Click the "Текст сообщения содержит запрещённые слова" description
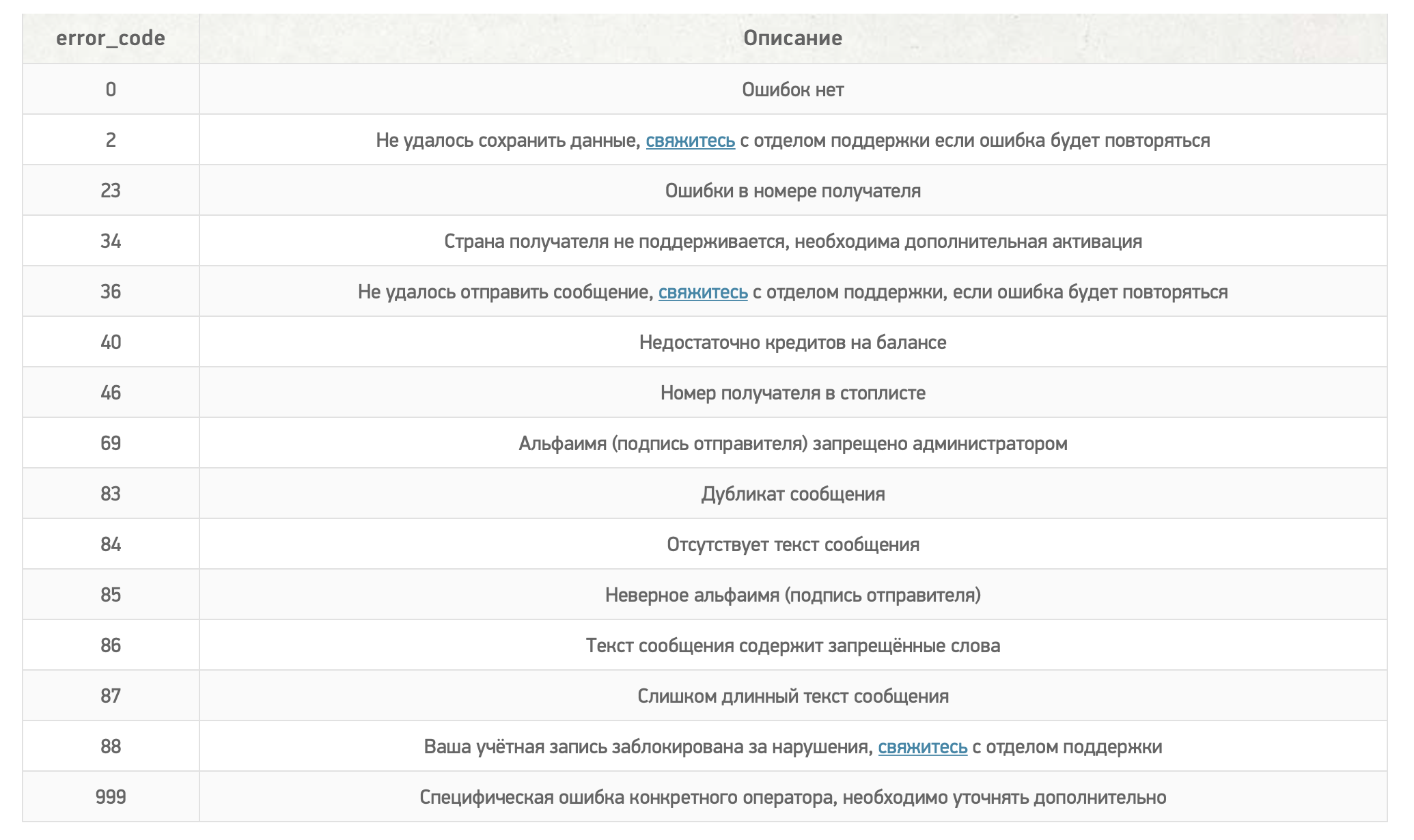 pyautogui.click(x=792, y=646)
